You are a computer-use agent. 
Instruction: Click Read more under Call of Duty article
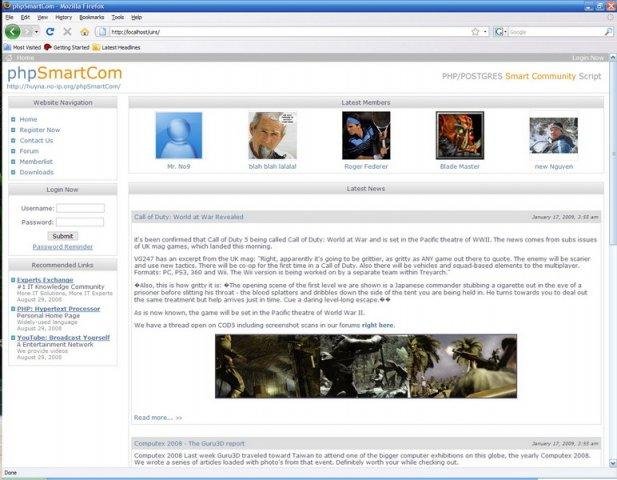tap(158, 417)
